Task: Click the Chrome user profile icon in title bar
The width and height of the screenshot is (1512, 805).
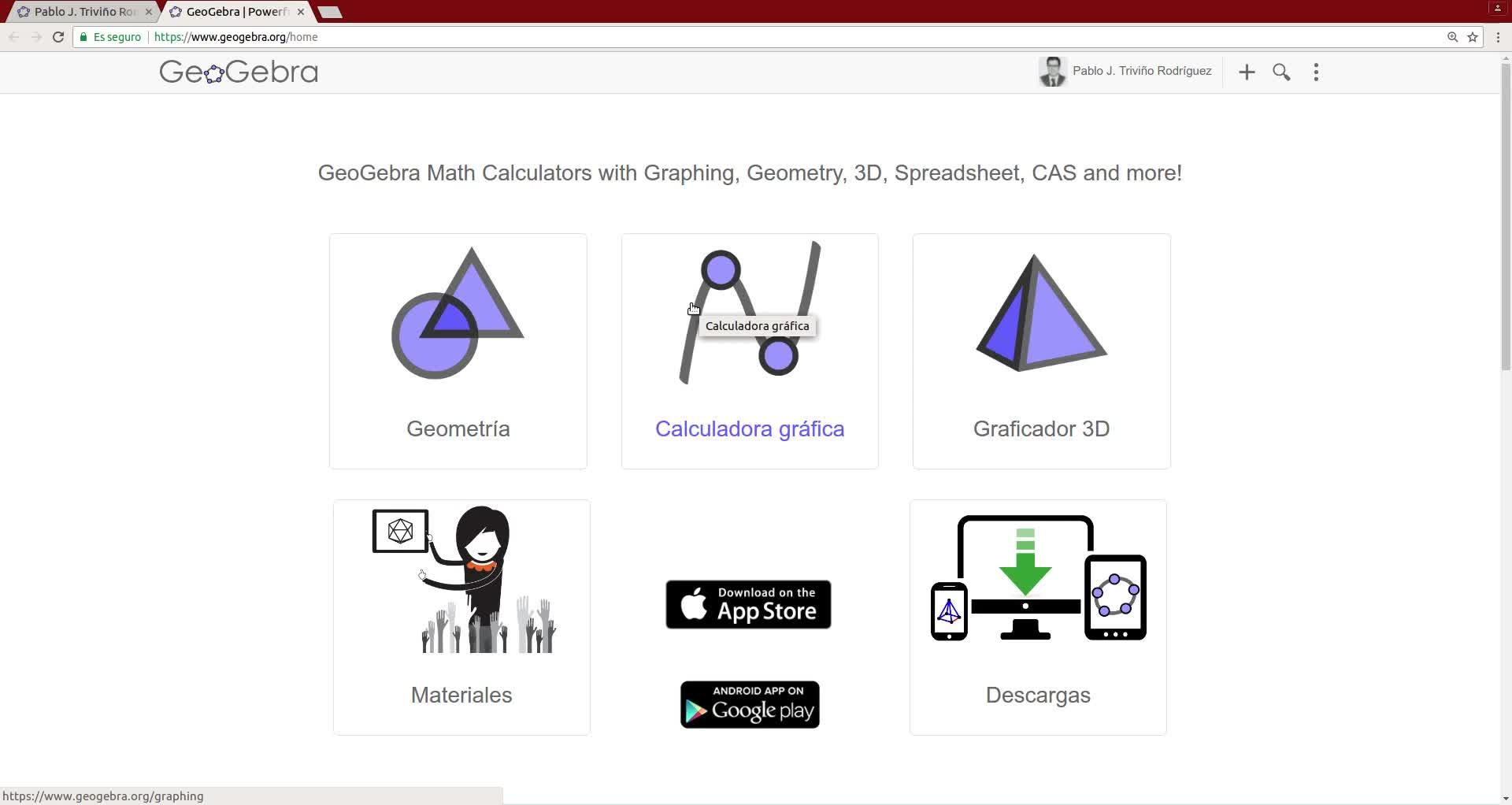Action: click(x=1498, y=8)
